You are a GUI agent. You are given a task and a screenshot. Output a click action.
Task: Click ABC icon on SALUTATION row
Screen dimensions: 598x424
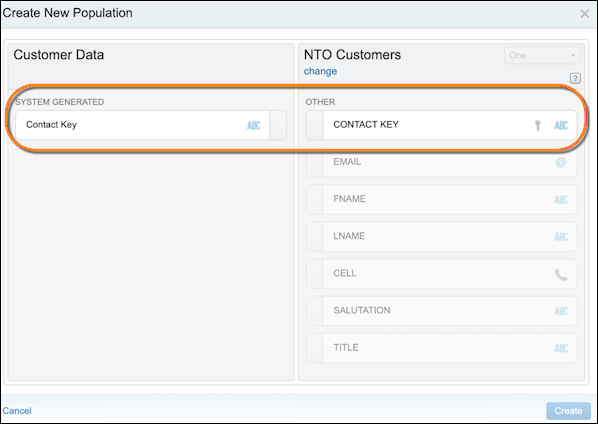click(x=561, y=311)
